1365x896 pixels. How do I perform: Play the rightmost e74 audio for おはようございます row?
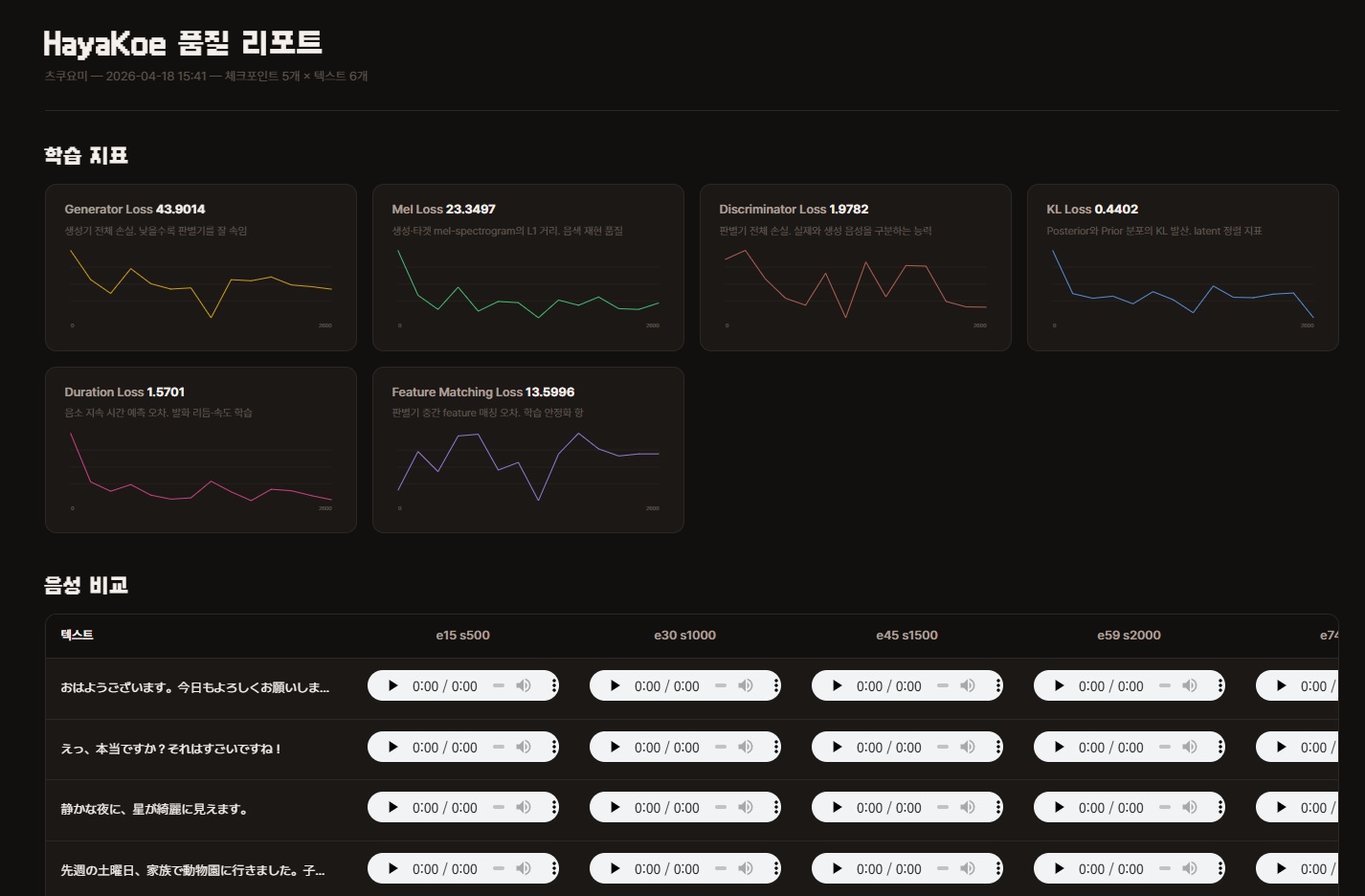click(1281, 685)
